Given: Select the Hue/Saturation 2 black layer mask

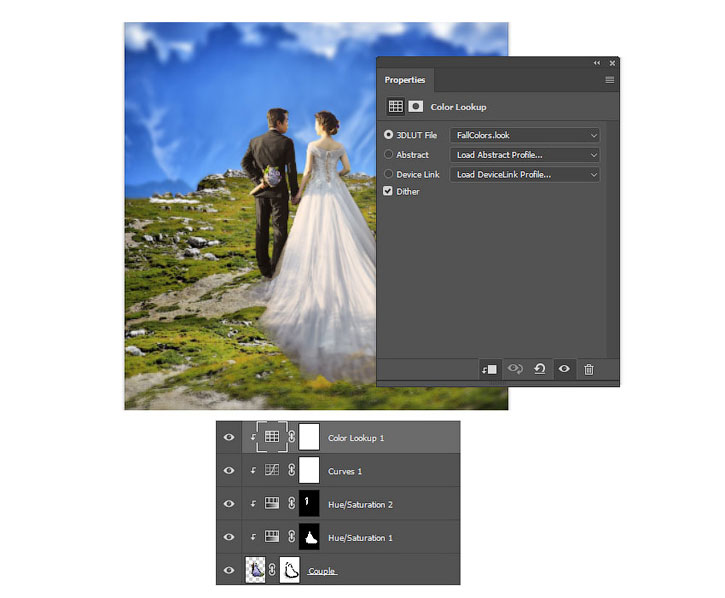Looking at the screenshot, I should coord(309,504).
